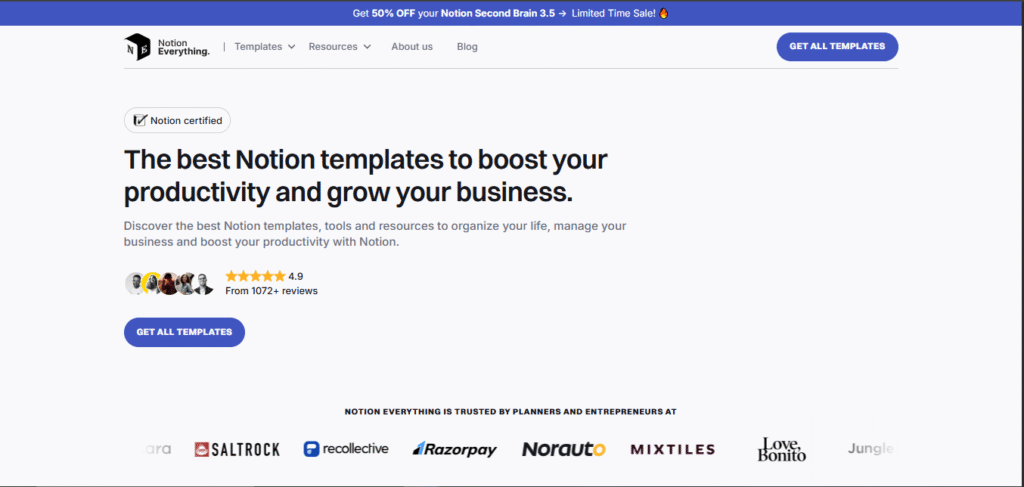Click the five-star rating icons
The image size is (1024, 487).
[254, 276]
